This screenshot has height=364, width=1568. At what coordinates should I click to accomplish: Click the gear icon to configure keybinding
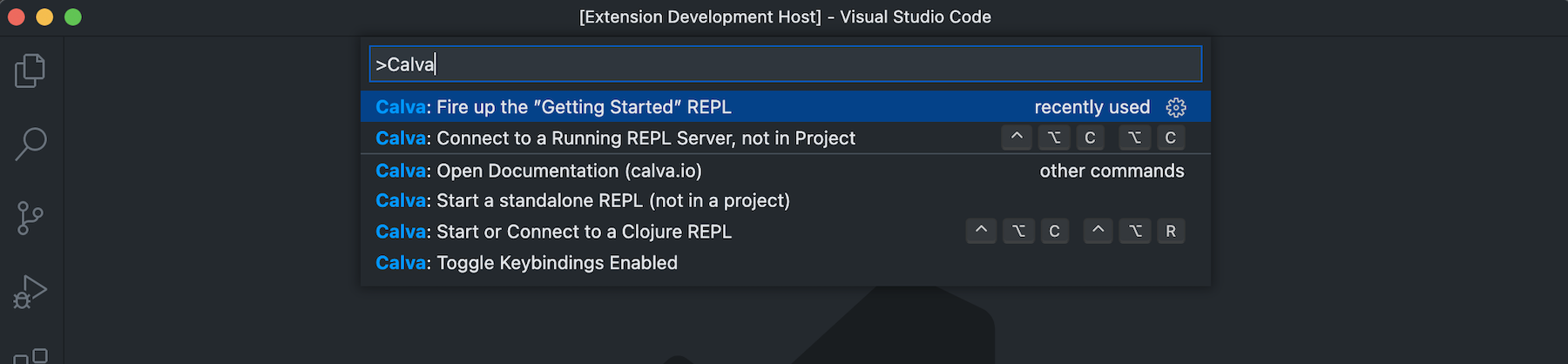(x=1176, y=107)
